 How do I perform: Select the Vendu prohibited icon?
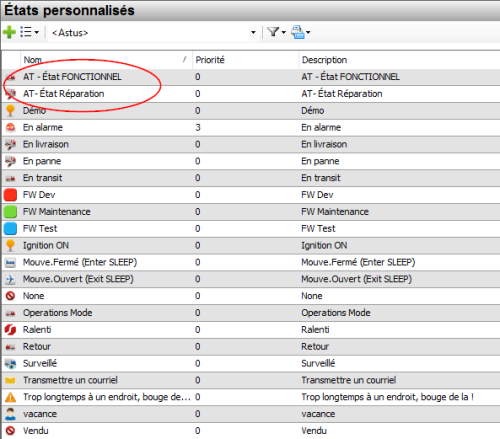10,431
